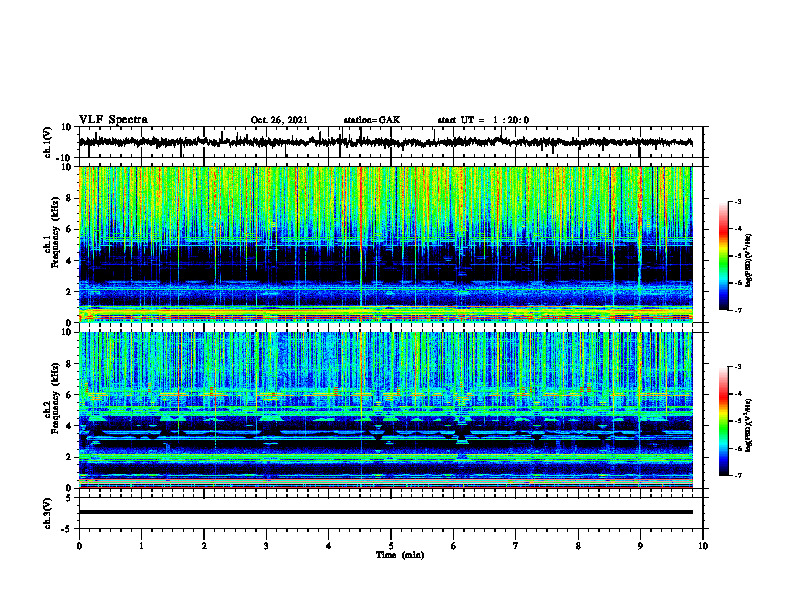
Task: Click time axis tick label "4"
Action: (x=329, y=546)
